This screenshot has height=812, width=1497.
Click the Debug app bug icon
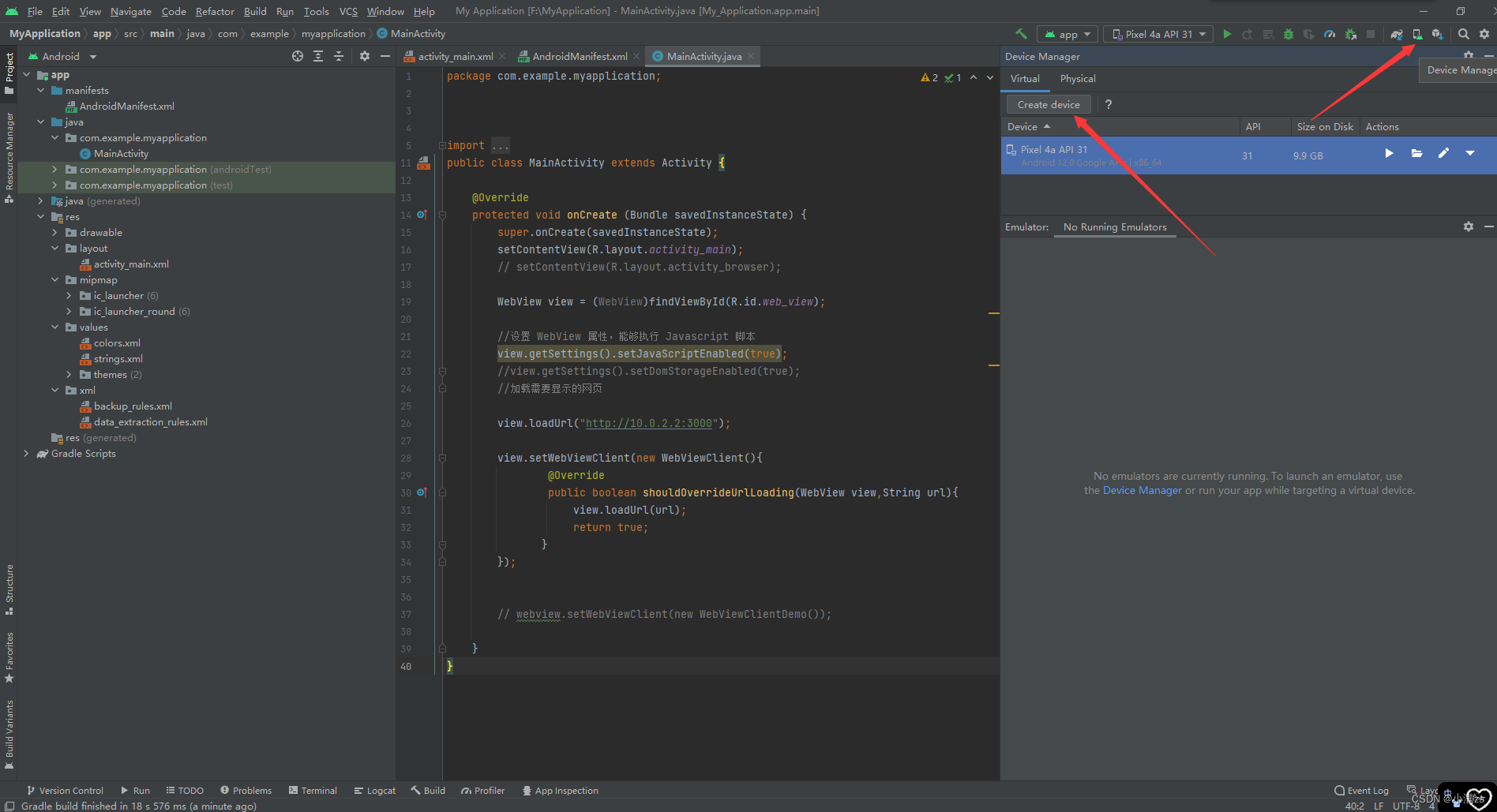[x=1289, y=34]
